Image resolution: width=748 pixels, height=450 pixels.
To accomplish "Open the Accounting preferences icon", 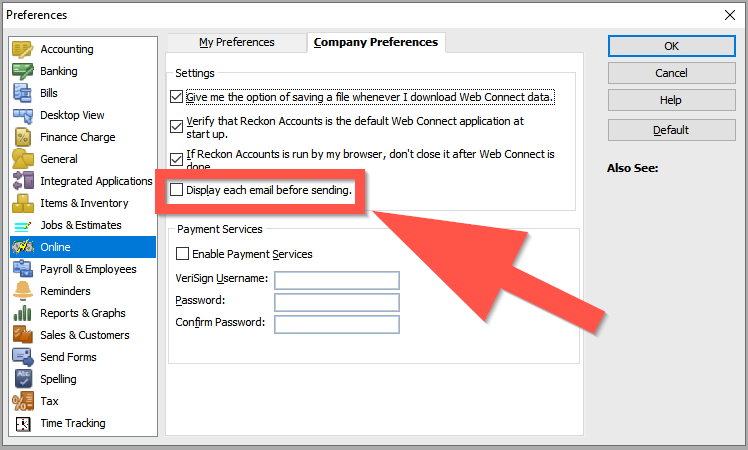I will click(x=22, y=49).
